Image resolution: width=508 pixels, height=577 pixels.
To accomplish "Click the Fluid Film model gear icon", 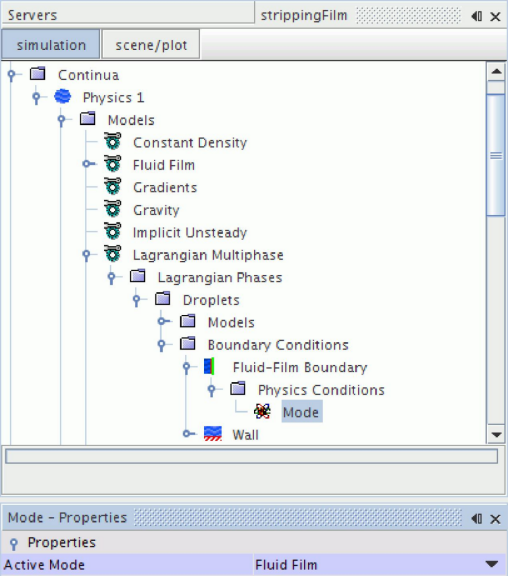I will click(112, 164).
